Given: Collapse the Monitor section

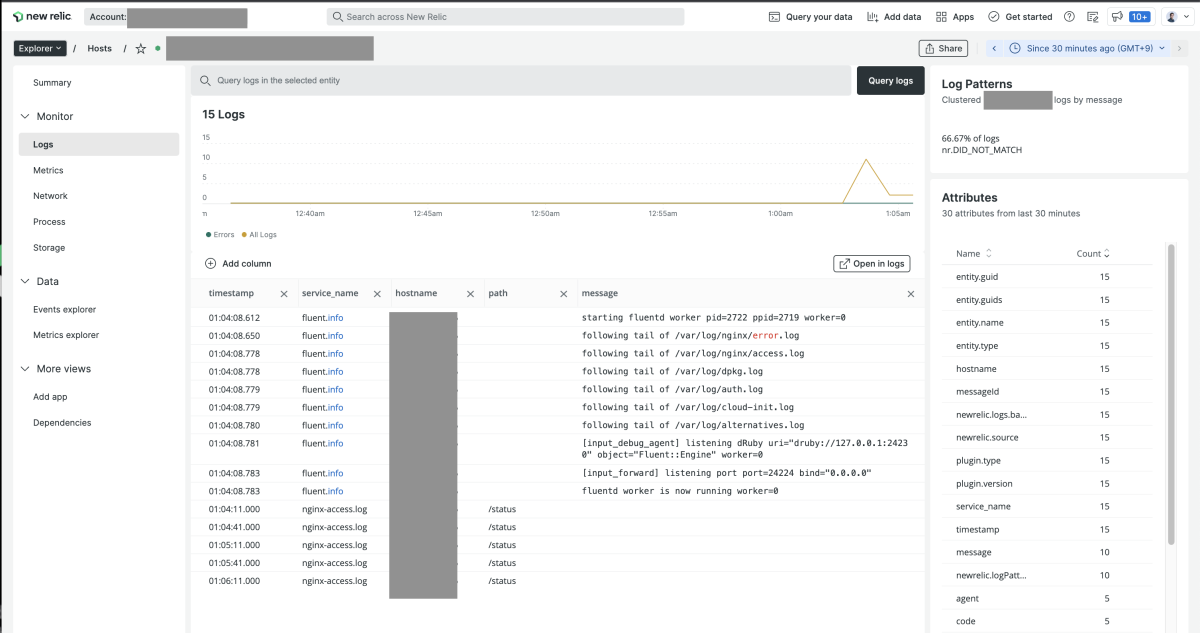Looking at the screenshot, I should click(x=25, y=117).
